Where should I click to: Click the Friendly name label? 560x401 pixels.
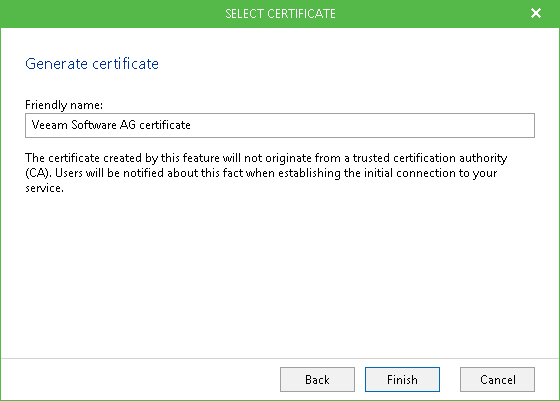(x=64, y=105)
